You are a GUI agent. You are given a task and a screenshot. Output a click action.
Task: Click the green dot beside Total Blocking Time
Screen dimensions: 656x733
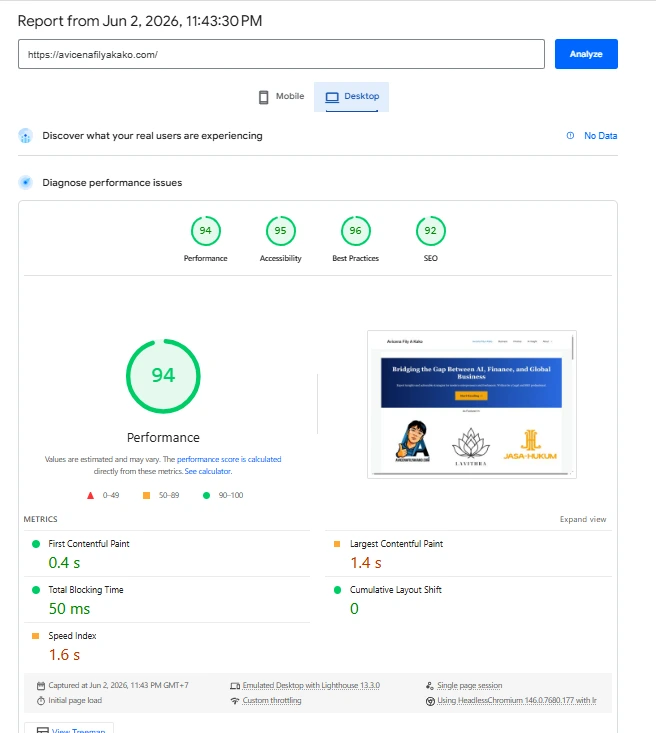36,590
